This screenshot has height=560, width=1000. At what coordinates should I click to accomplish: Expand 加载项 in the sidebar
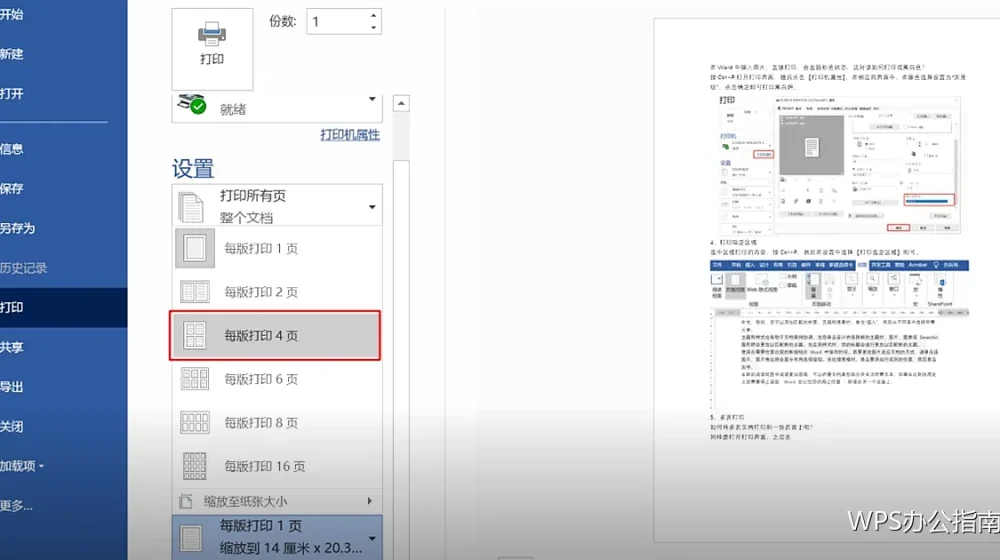pos(22,466)
